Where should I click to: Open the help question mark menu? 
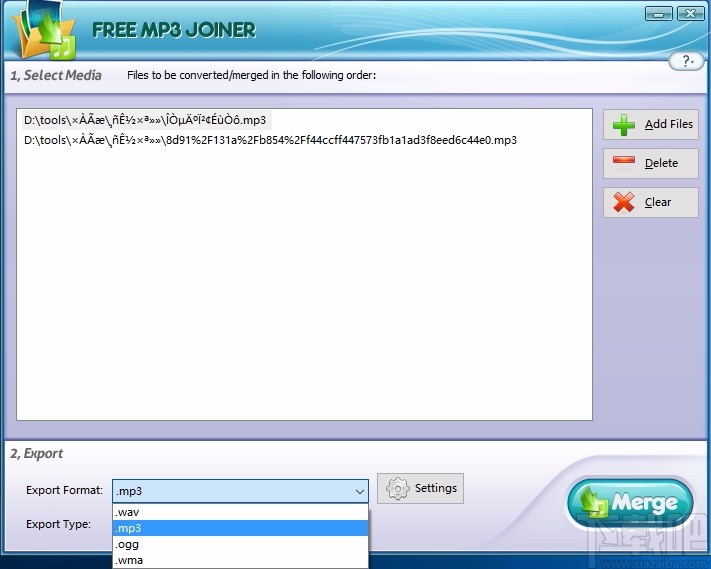tap(687, 61)
